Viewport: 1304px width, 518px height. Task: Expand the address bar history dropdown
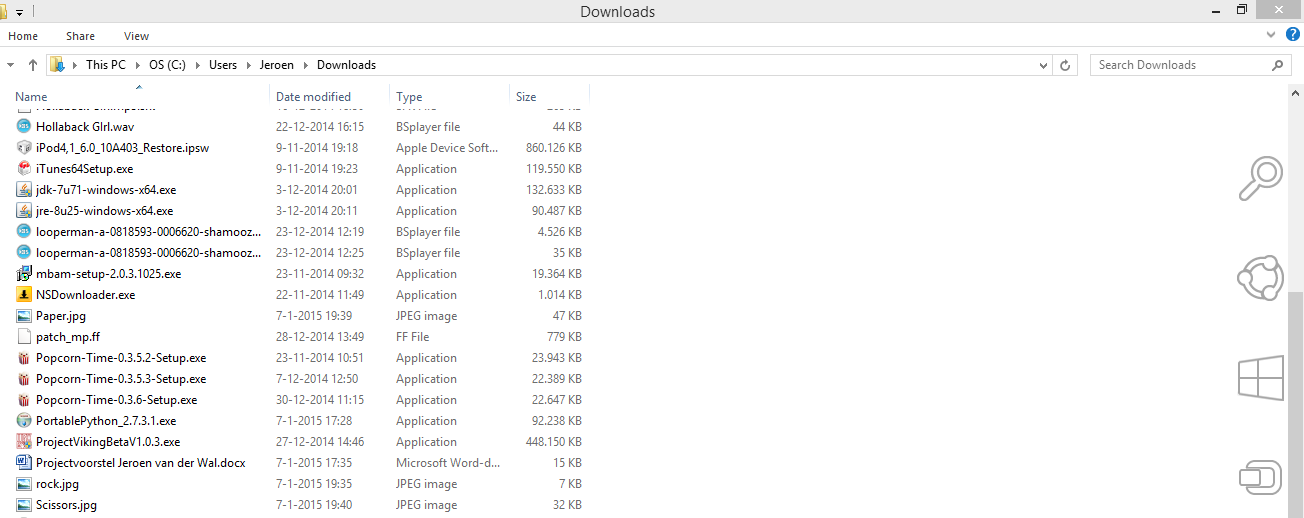coord(1044,65)
